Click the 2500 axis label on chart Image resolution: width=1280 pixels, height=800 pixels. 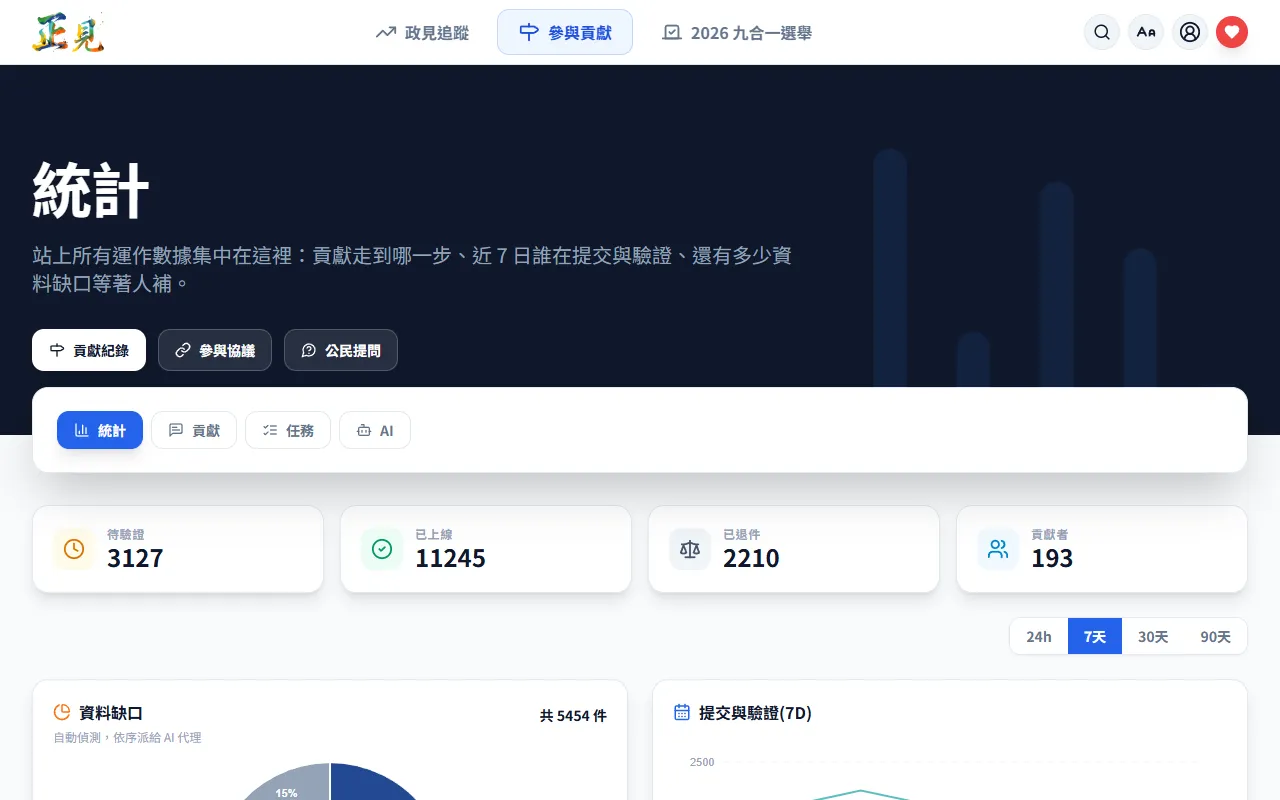point(702,762)
